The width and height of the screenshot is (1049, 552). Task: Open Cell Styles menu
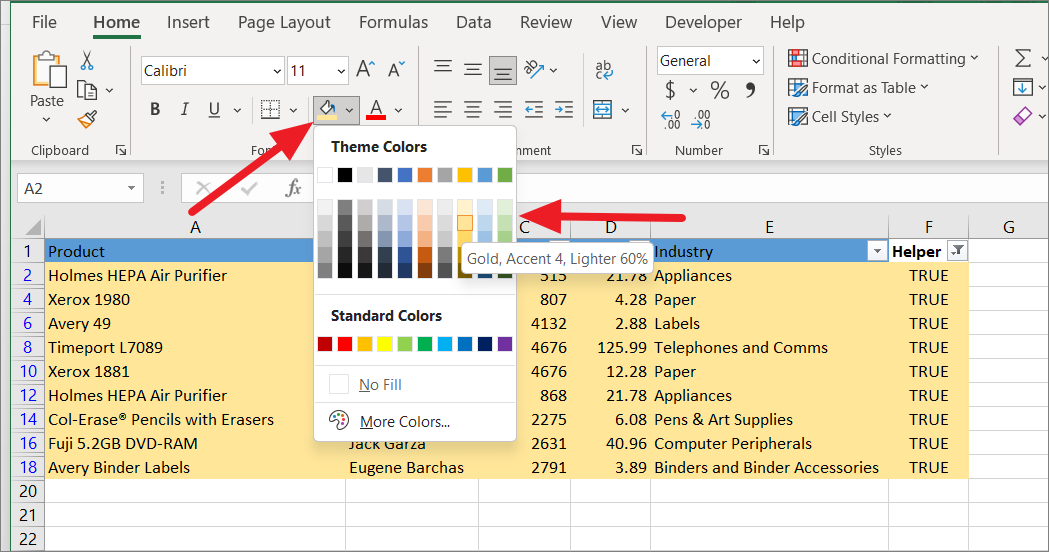(840, 116)
